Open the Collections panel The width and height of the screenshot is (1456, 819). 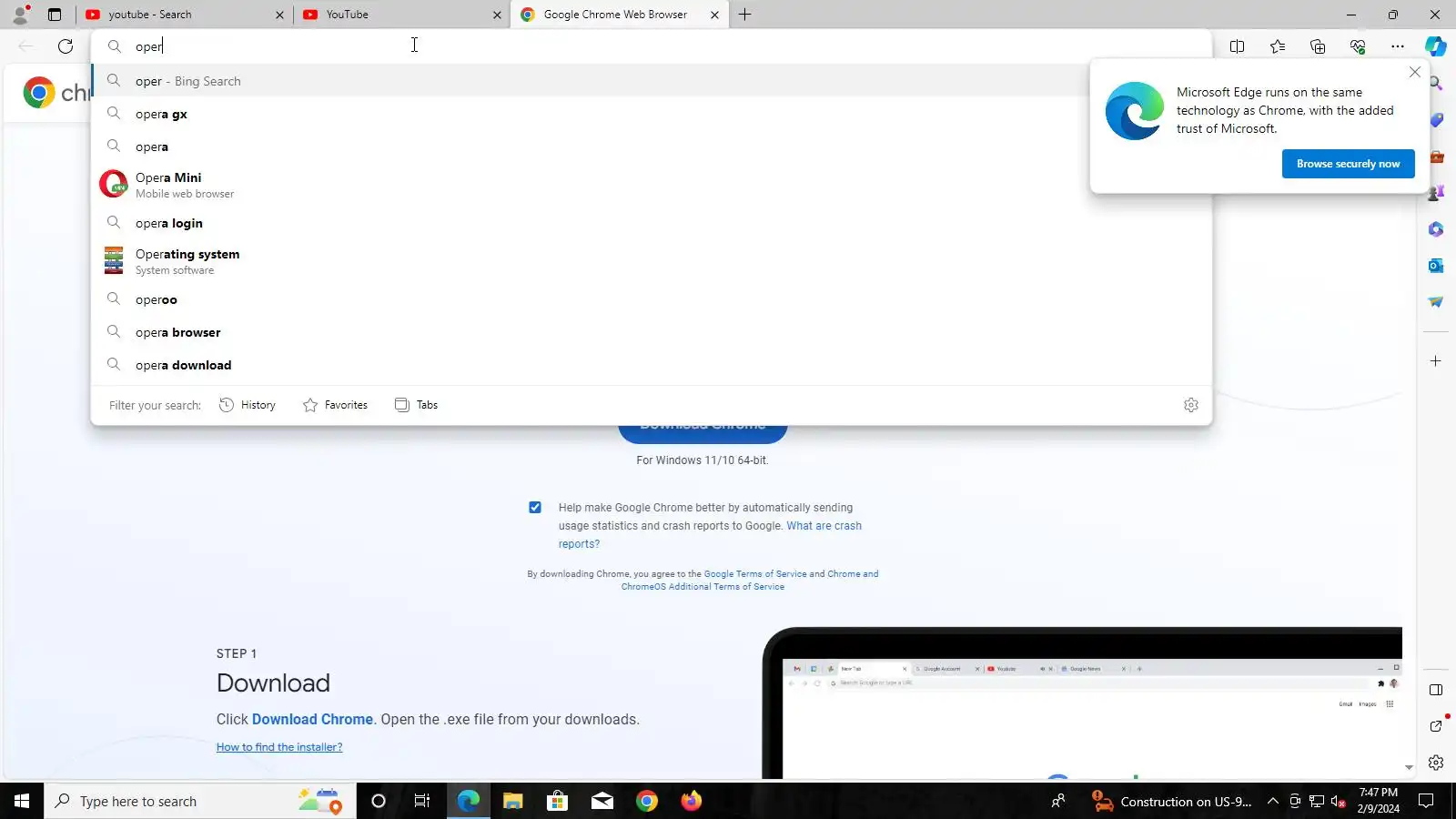pos(1318,46)
